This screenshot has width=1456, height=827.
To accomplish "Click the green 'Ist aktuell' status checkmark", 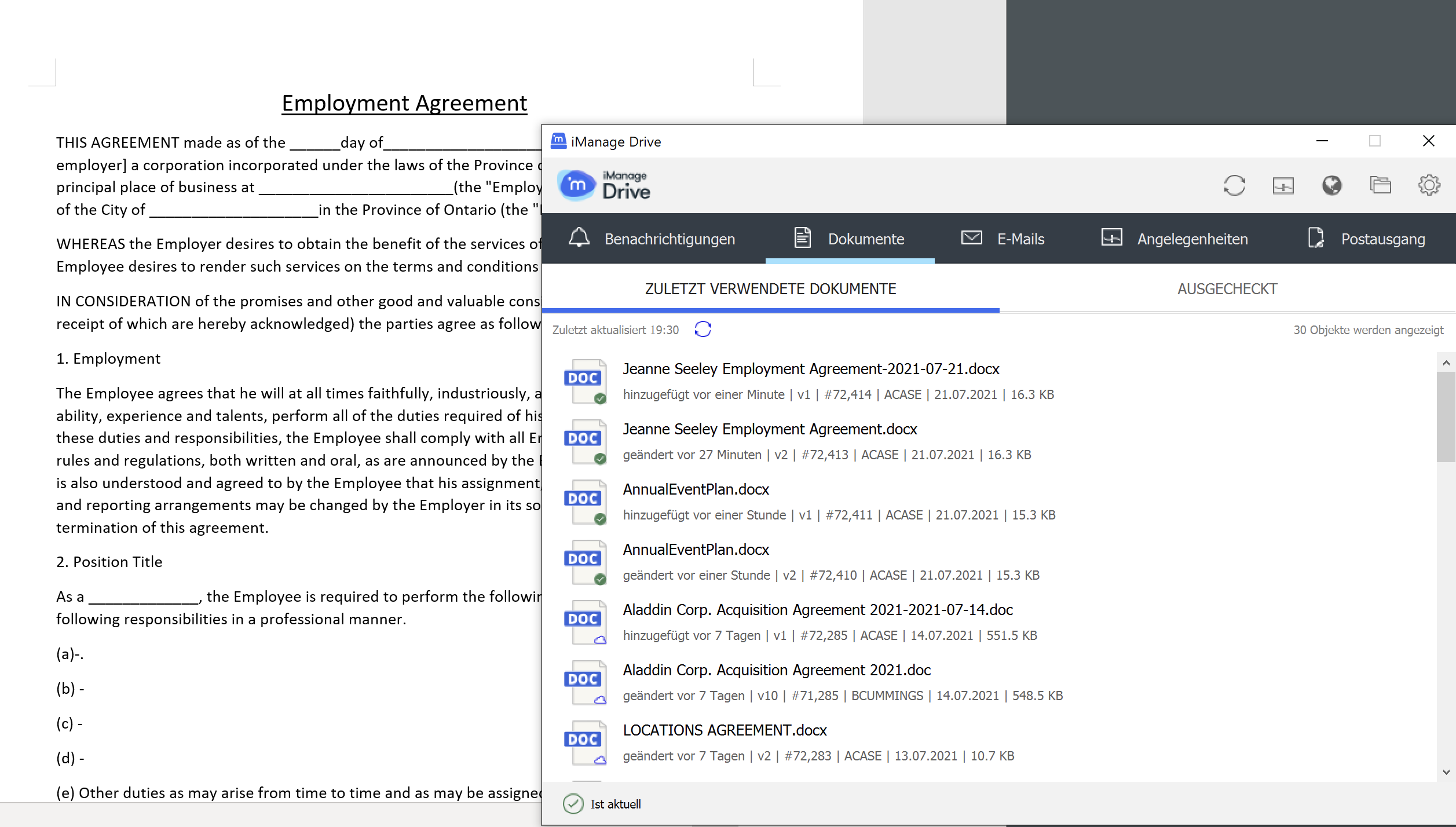I will pos(573,804).
